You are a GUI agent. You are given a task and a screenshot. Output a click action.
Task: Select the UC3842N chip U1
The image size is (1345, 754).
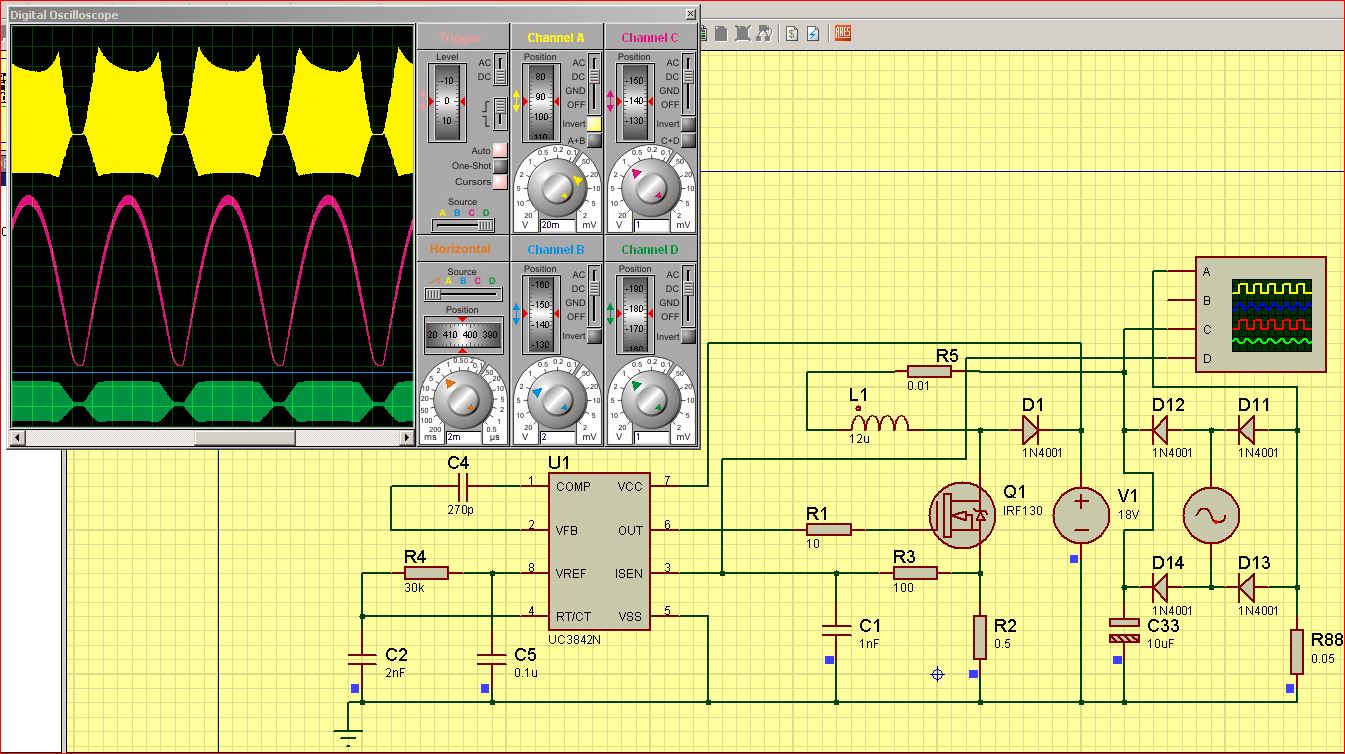[599, 551]
